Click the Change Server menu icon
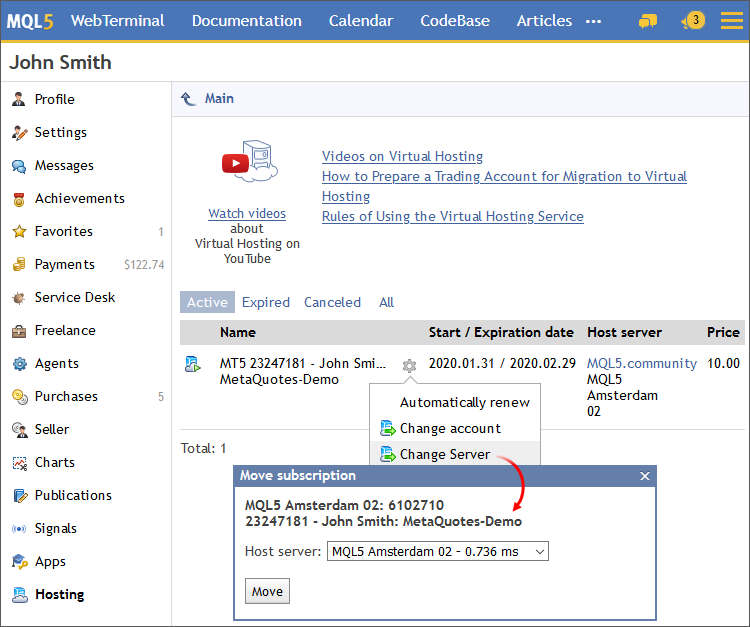Screen dimensions: 750x627 pyautogui.click(x=387, y=454)
